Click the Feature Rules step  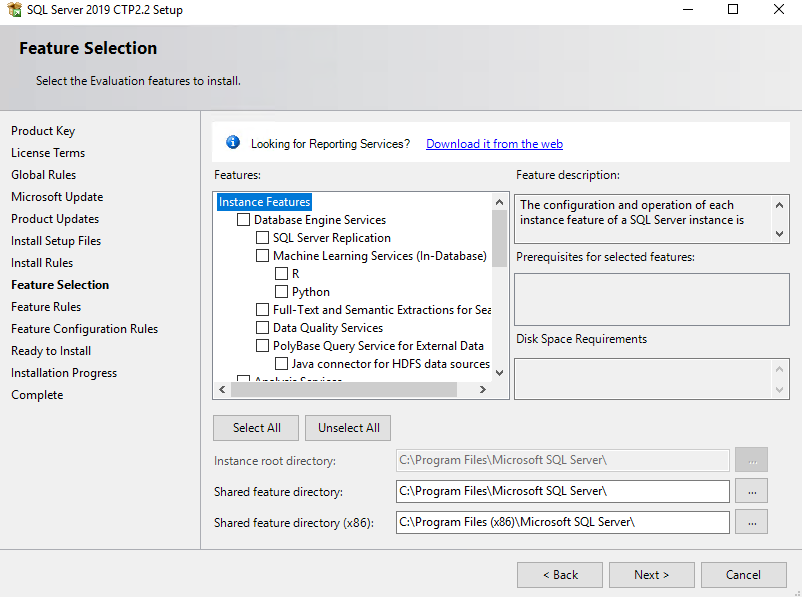coord(46,307)
